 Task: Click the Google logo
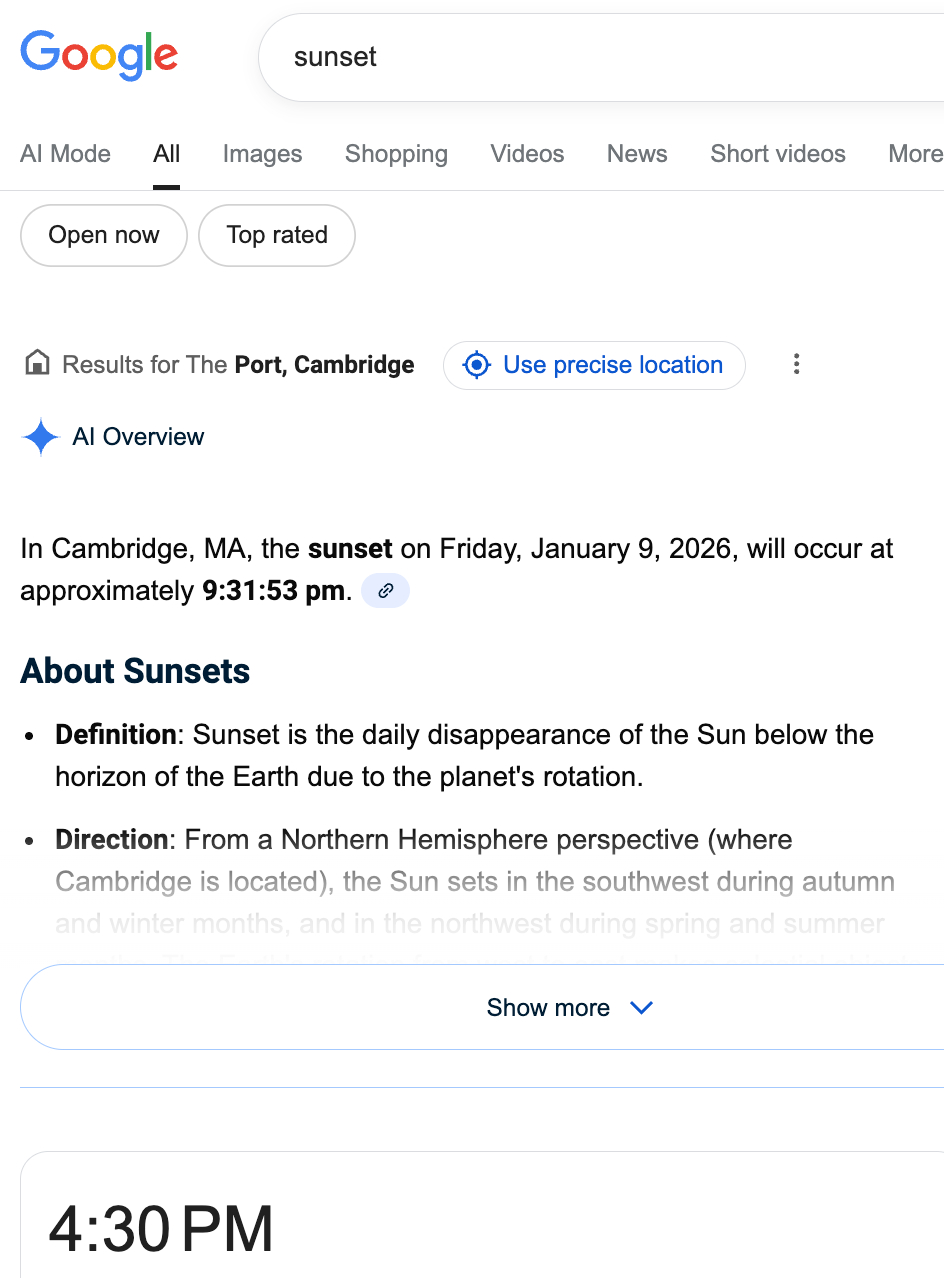pyautogui.click(x=99, y=56)
